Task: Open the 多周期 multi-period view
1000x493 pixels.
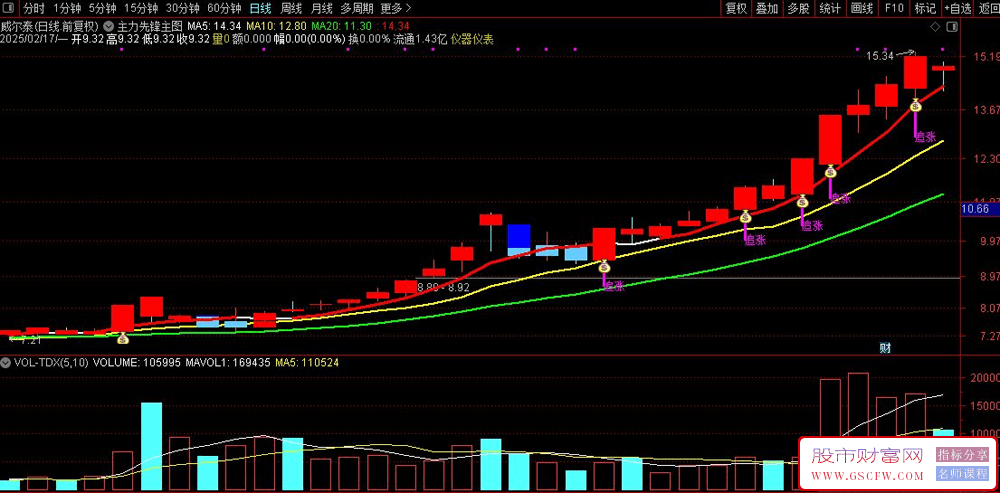Action: [357, 8]
